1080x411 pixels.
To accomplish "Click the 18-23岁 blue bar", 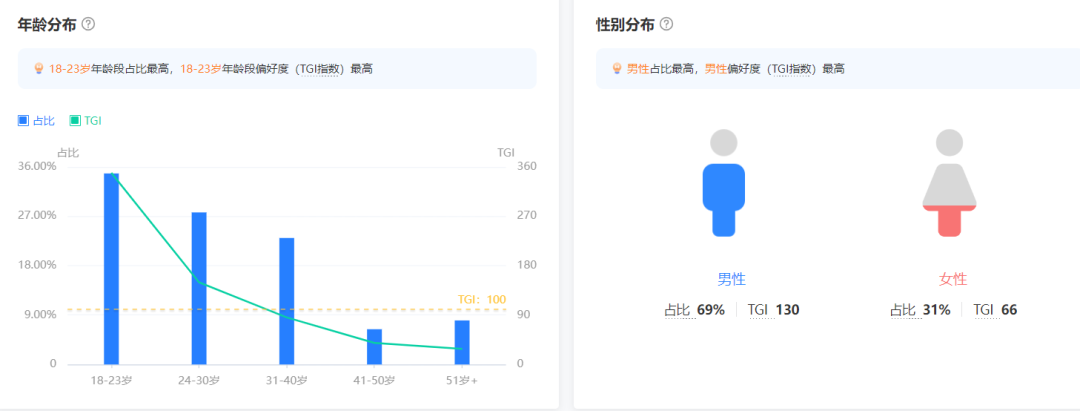I will (x=111, y=268).
